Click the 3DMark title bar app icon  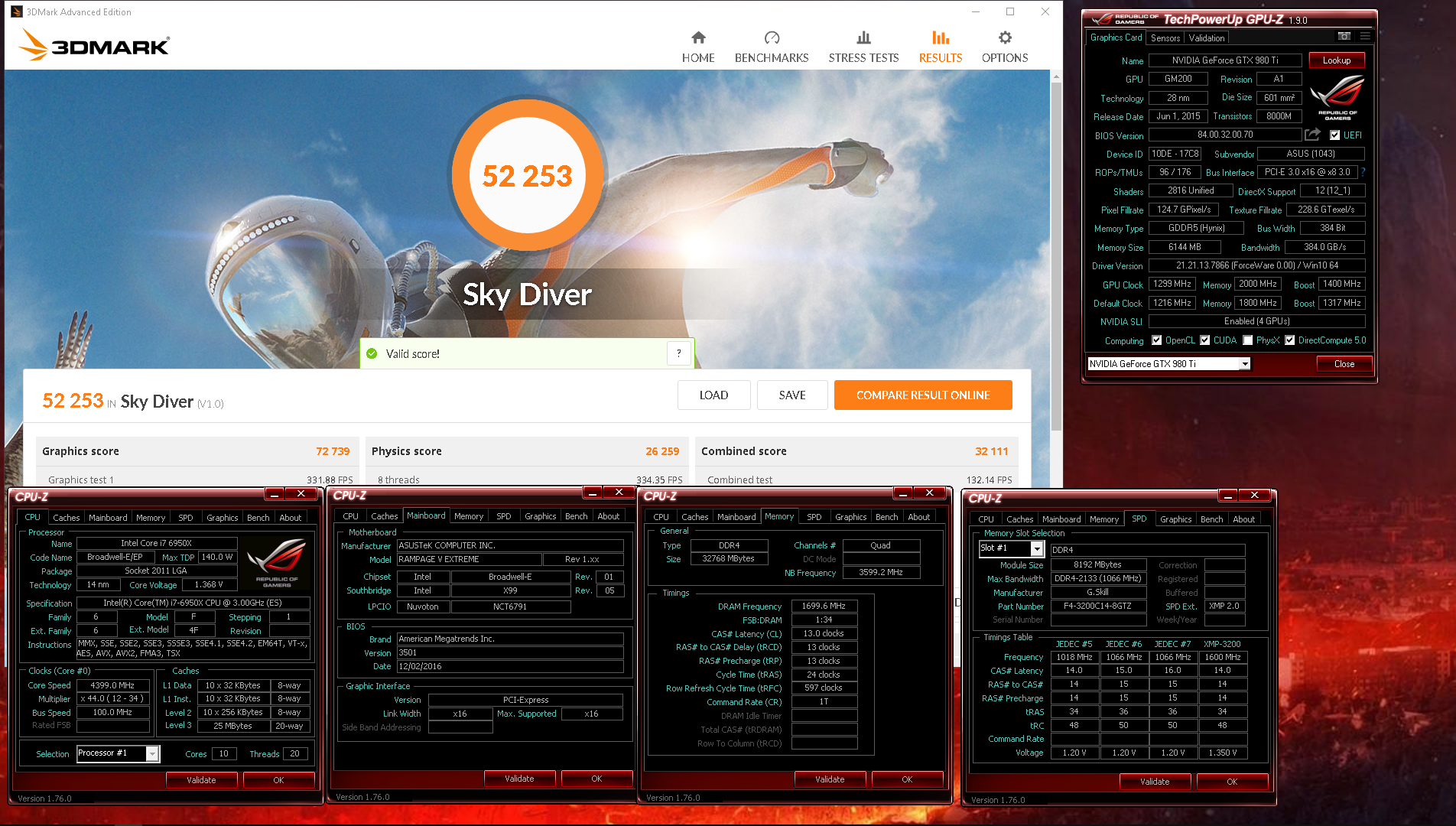point(16,11)
